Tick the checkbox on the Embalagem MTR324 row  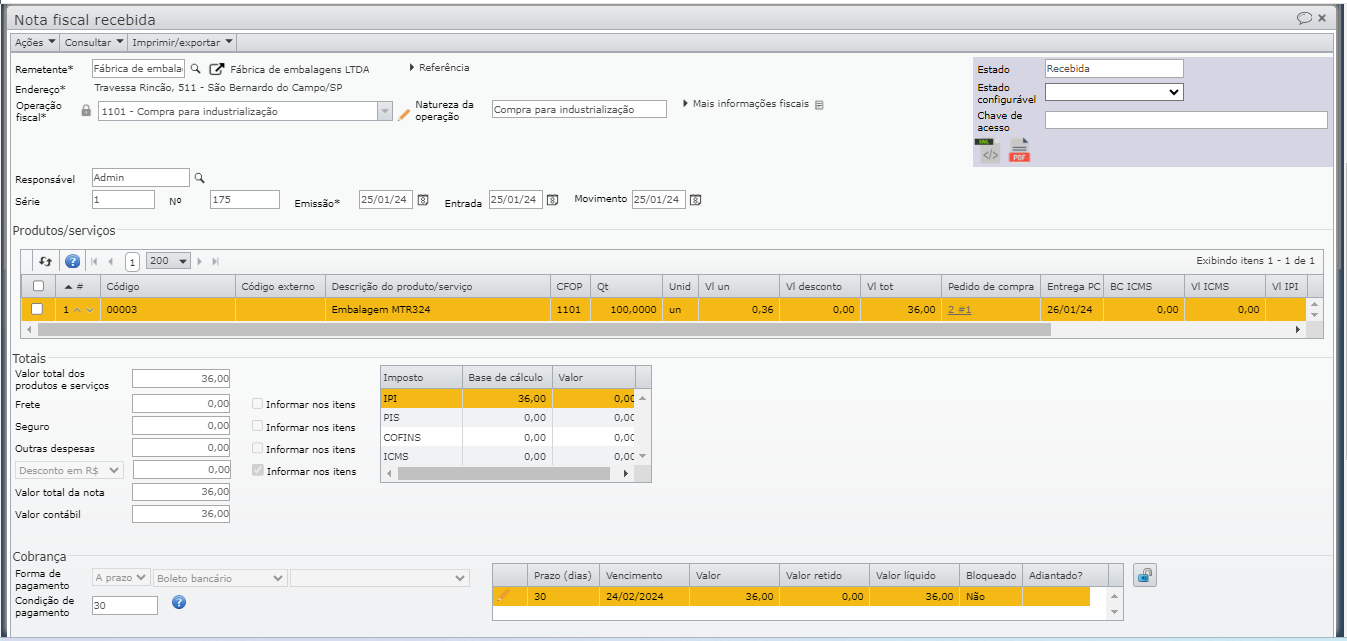(37, 309)
